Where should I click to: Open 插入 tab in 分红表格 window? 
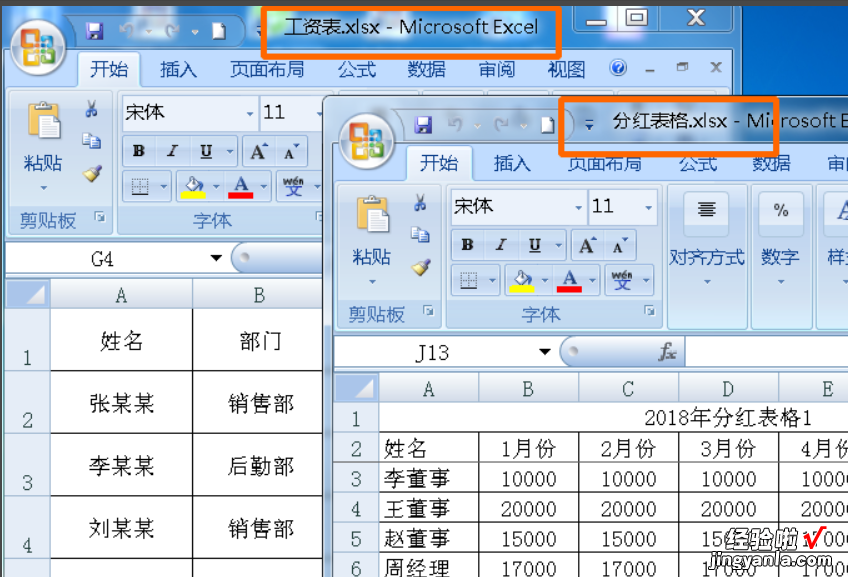pyautogui.click(x=512, y=163)
